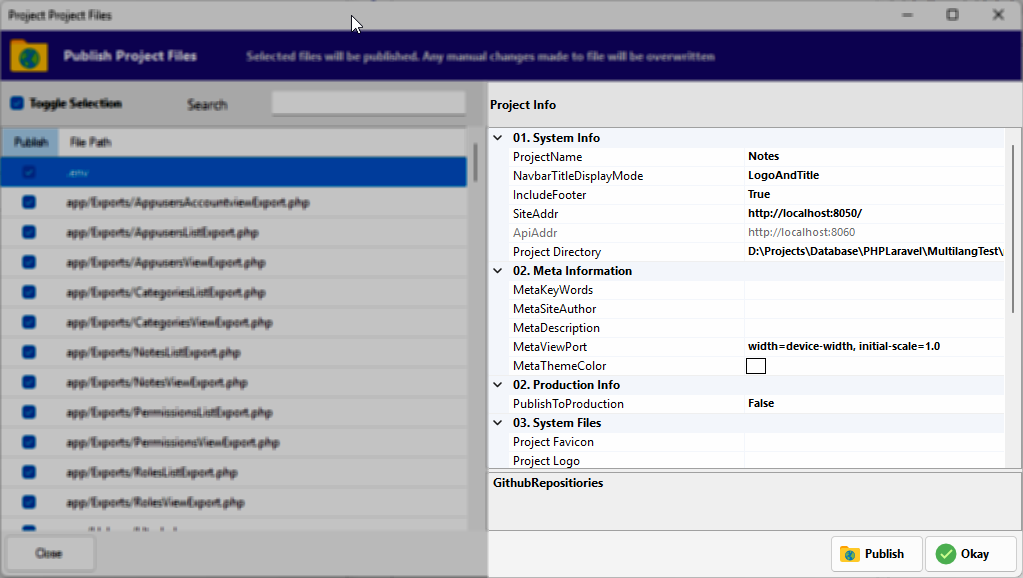Uncheck the AppusersViewExport.php checkbox
The height and width of the screenshot is (578, 1023).
click(x=29, y=262)
